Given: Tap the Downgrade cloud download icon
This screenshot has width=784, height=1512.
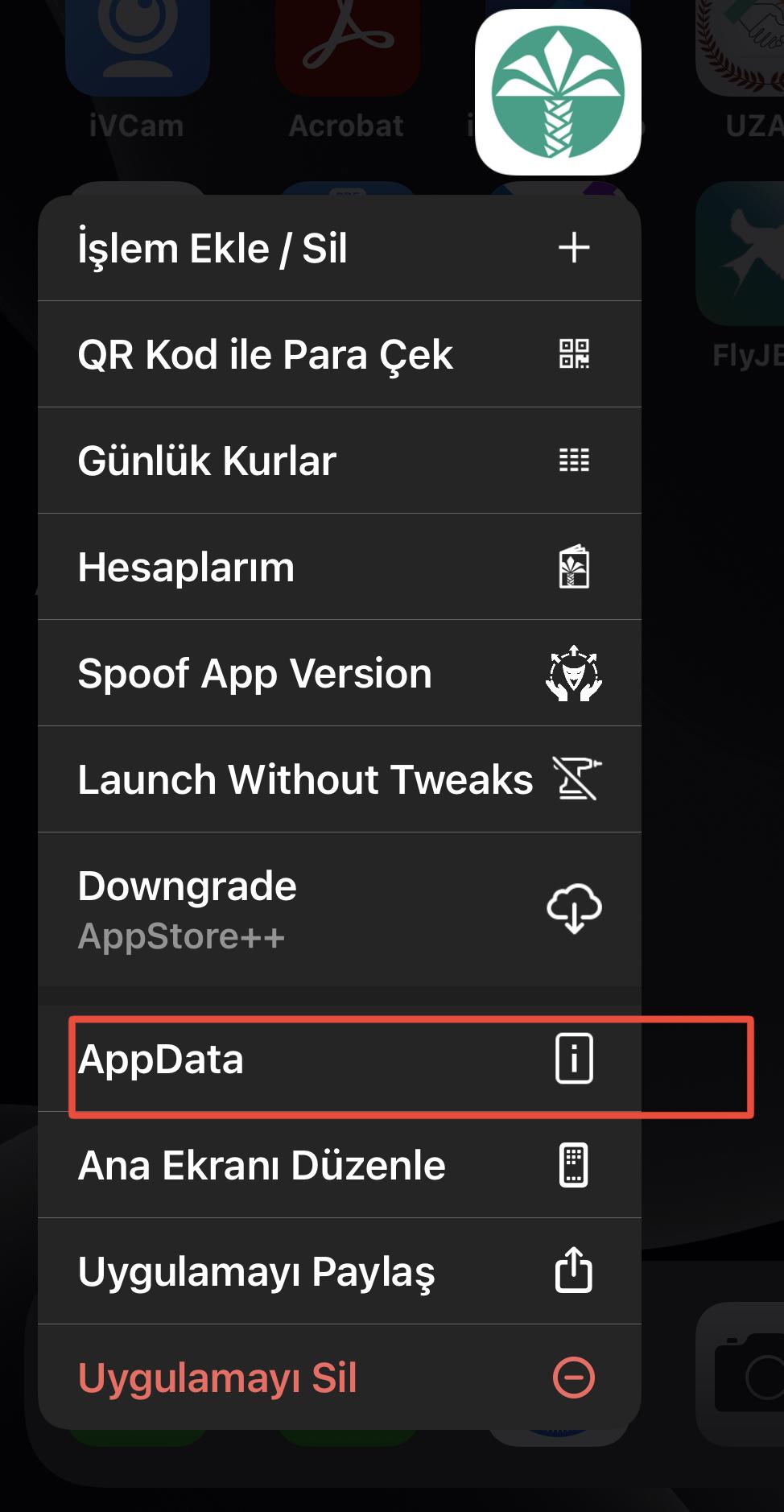Looking at the screenshot, I should pos(574,909).
